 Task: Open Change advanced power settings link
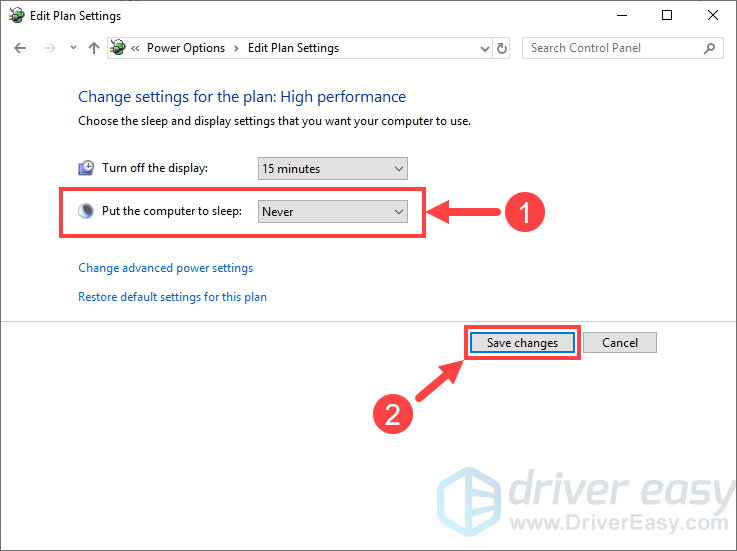click(165, 268)
